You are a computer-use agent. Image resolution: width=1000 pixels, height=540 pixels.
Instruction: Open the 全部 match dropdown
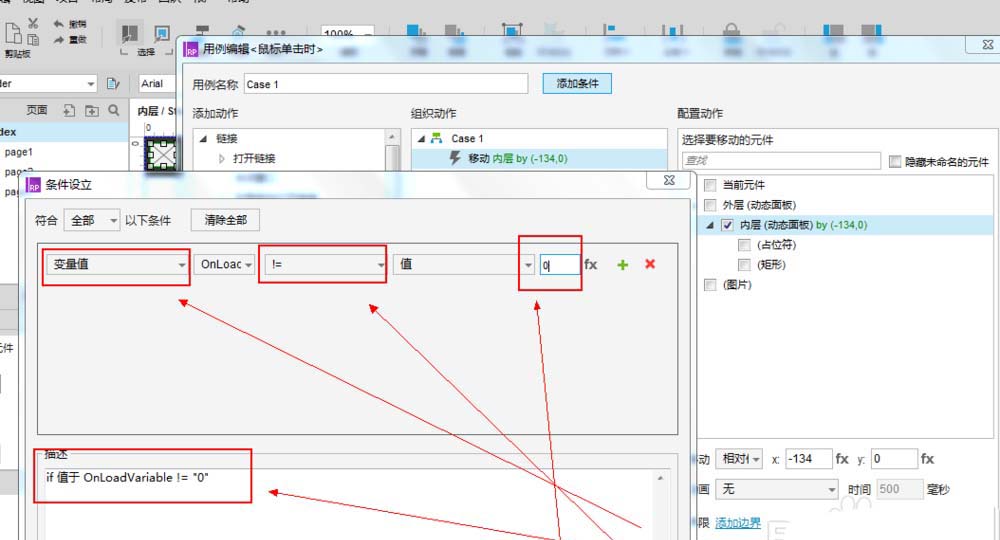tap(92, 221)
